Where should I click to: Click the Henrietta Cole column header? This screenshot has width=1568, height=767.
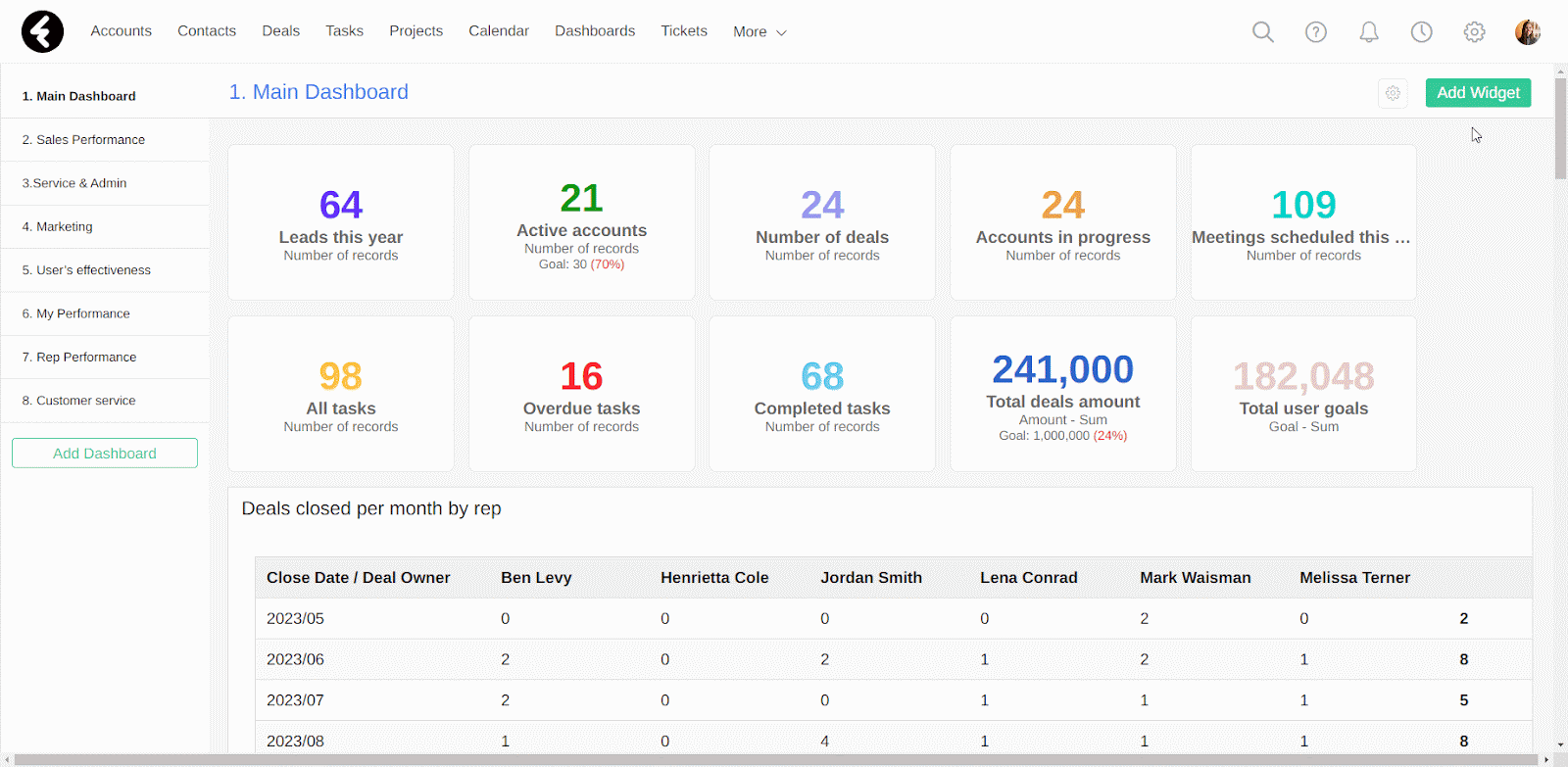click(714, 578)
